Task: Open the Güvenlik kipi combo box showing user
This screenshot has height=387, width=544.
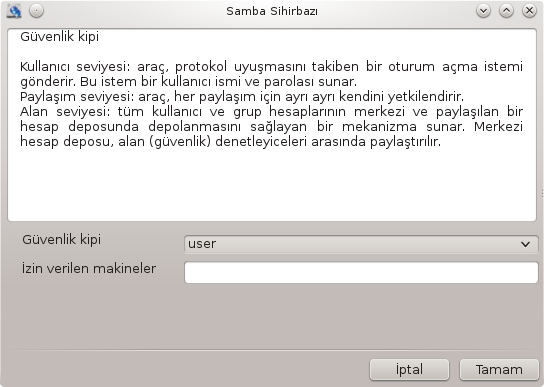Action: [x=361, y=244]
